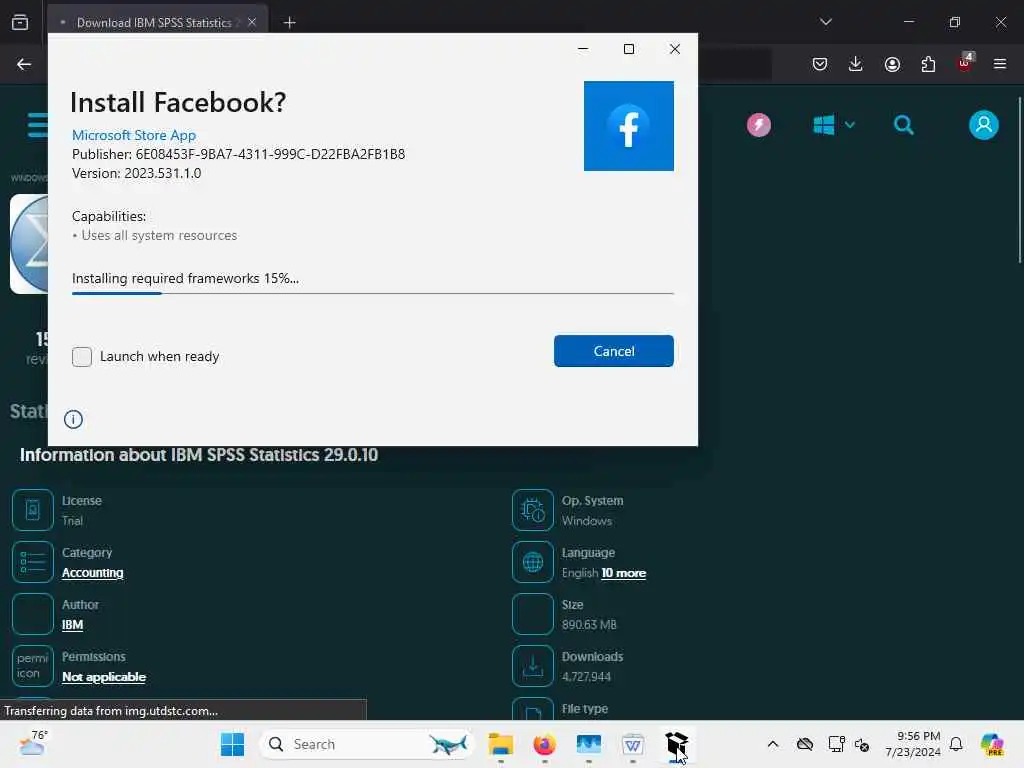Viewport: 1024px width, 768px height.
Task: Save page to Pocket icon
Action: [x=820, y=64]
